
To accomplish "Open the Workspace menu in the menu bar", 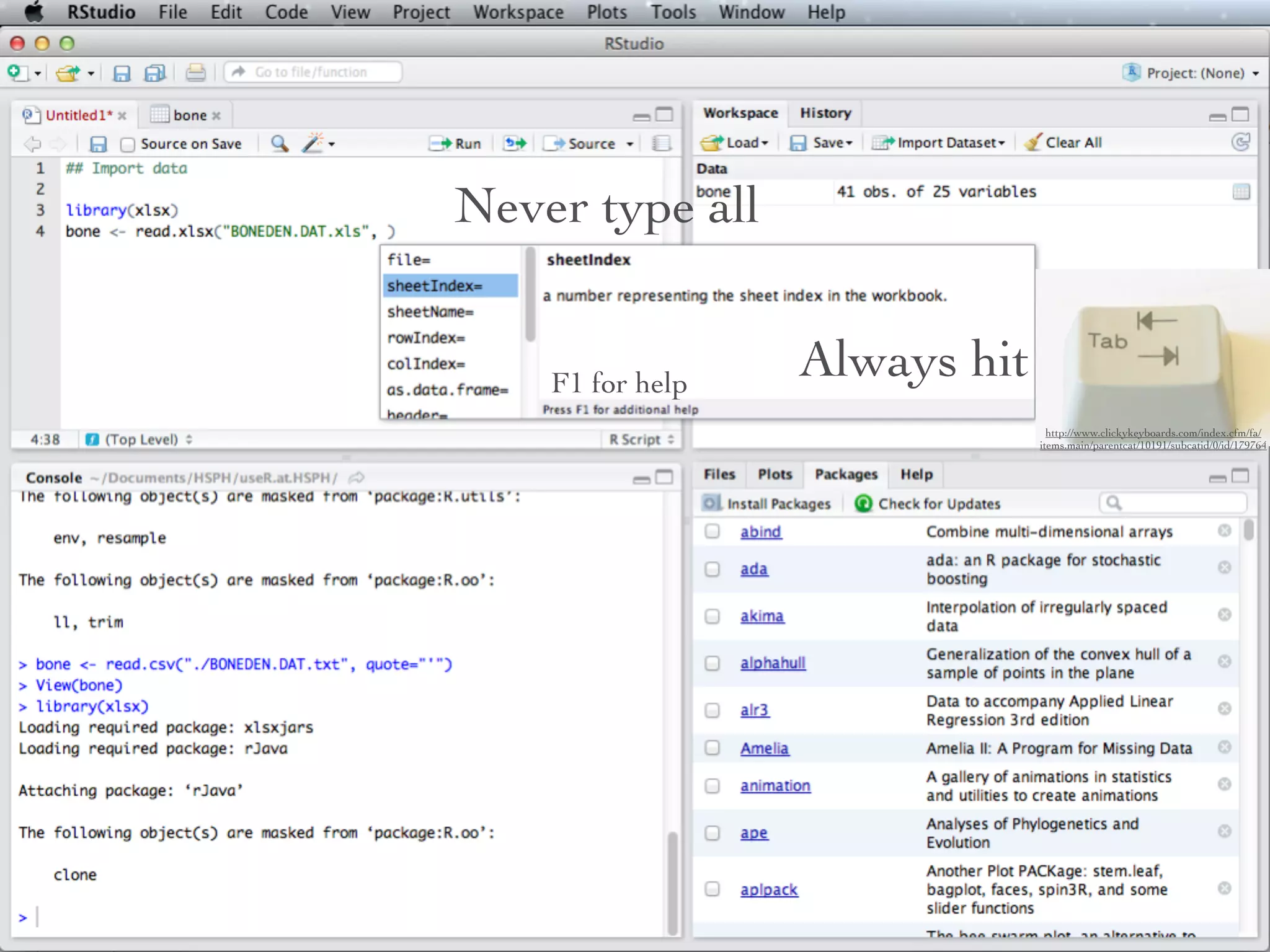I will click(x=518, y=12).
